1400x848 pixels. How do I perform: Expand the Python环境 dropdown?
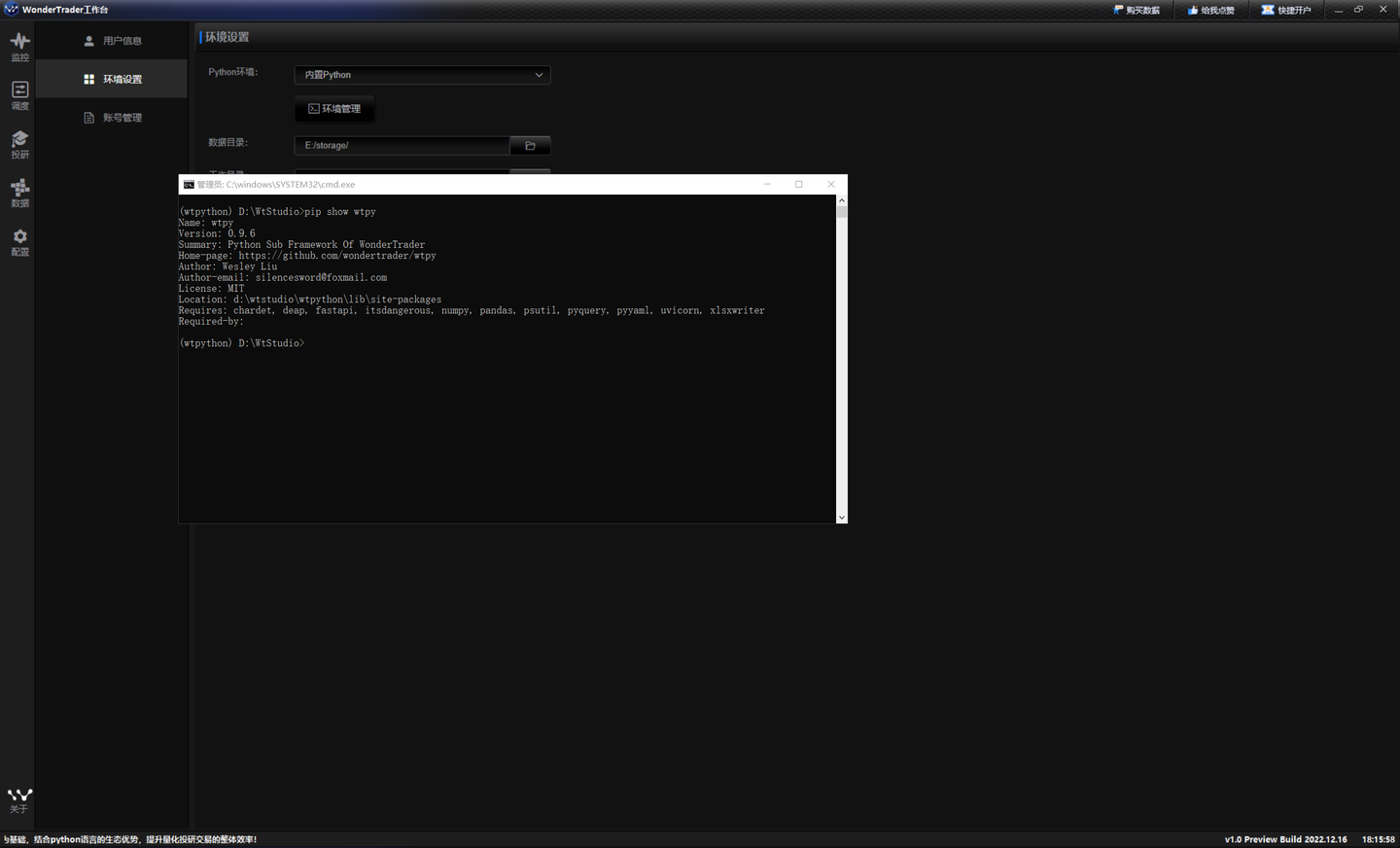click(x=422, y=75)
